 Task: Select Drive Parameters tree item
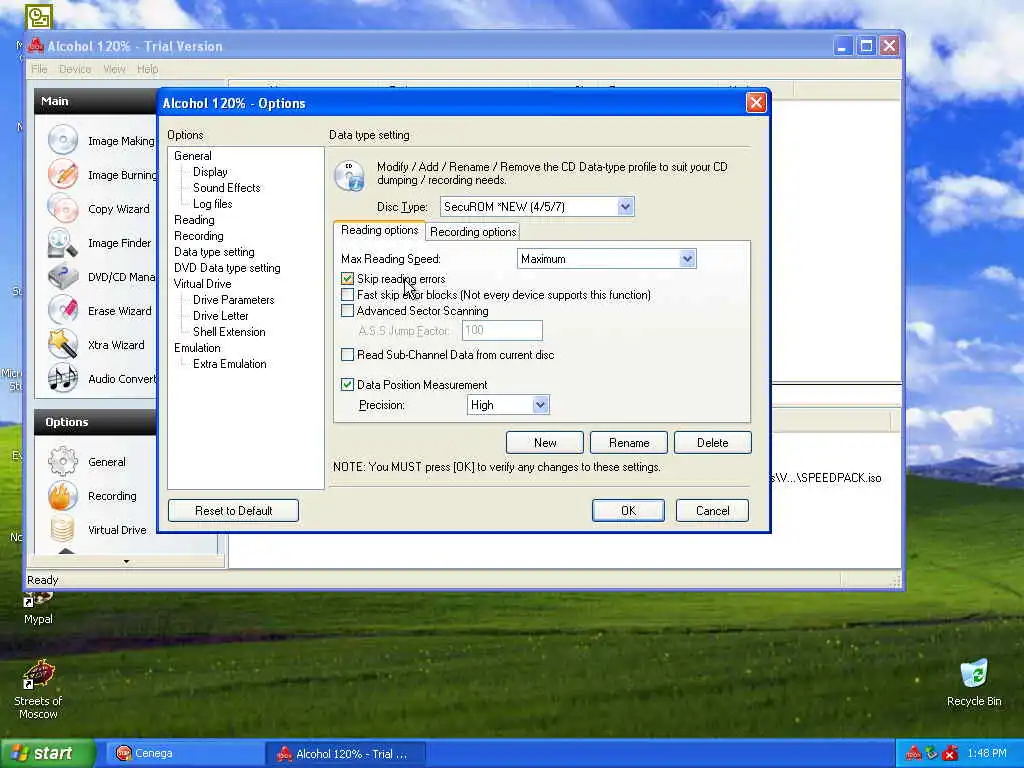coord(234,300)
